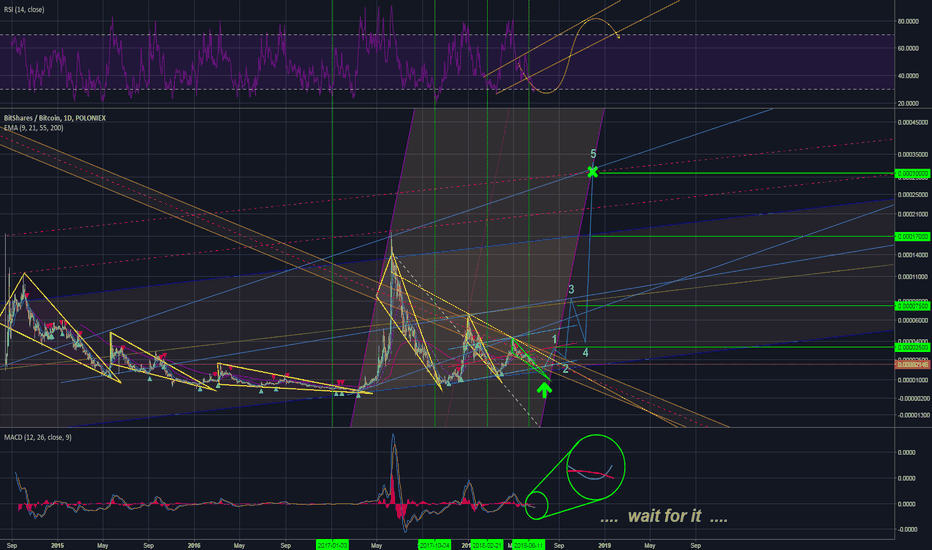Screen dimensions: 932x550
Task: Click the red current price label
Action: (912, 364)
